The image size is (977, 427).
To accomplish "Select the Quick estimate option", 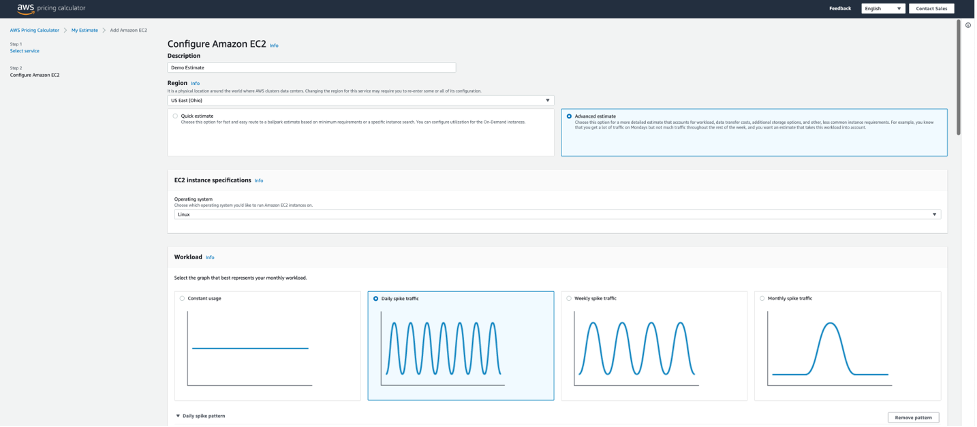I will [x=175, y=116].
